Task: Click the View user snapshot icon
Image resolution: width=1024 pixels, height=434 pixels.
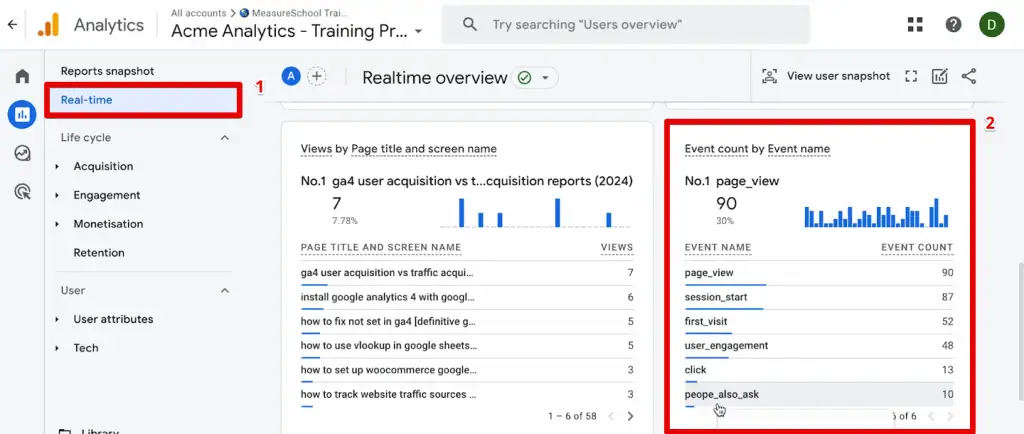Action: point(770,76)
